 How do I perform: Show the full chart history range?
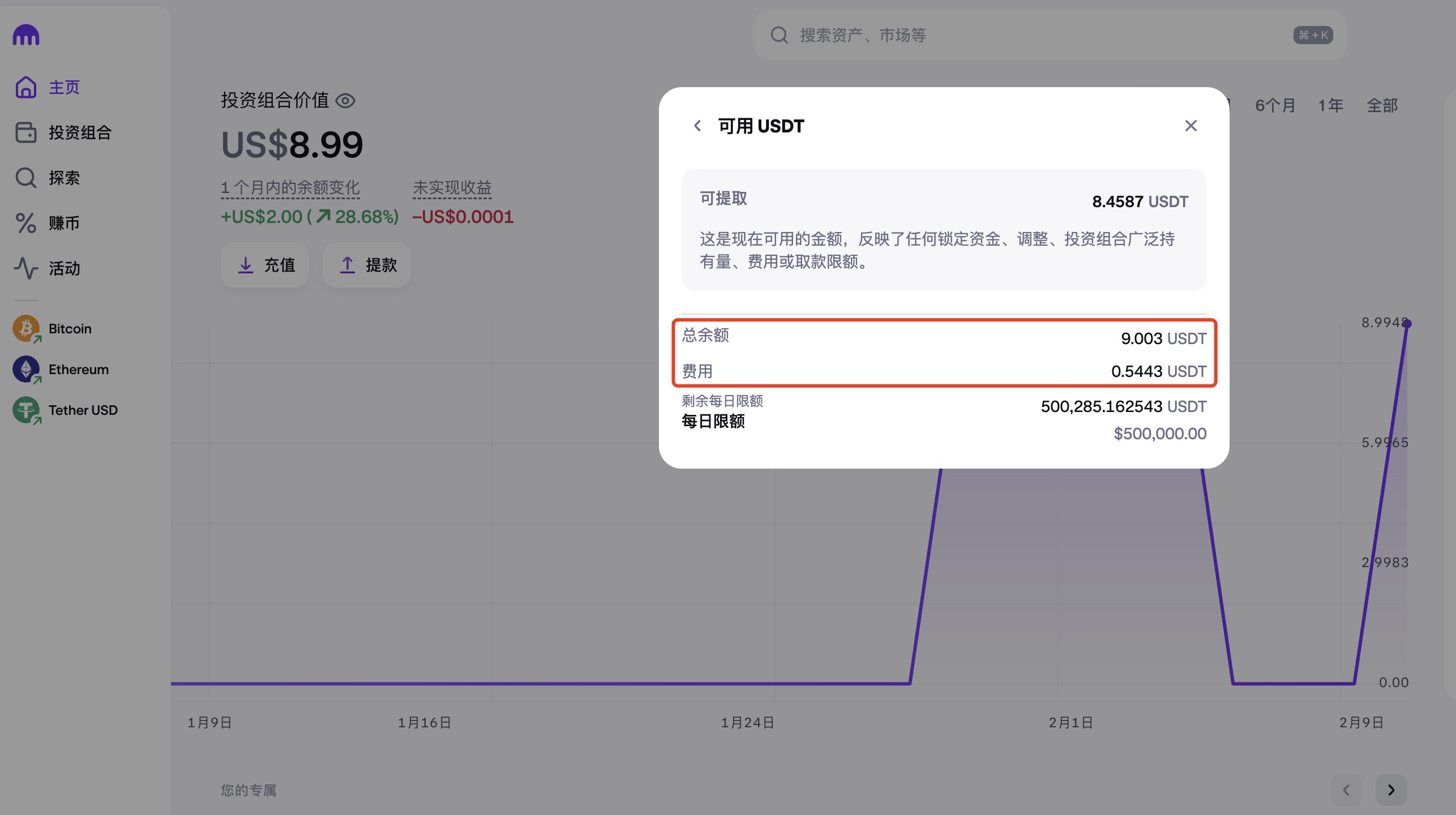pyautogui.click(x=1382, y=105)
